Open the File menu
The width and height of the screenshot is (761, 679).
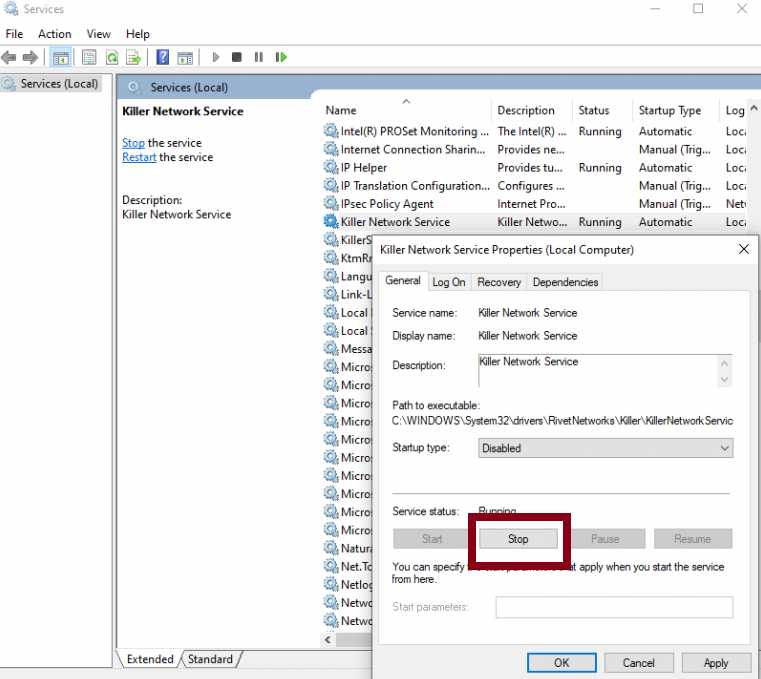coord(14,34)
